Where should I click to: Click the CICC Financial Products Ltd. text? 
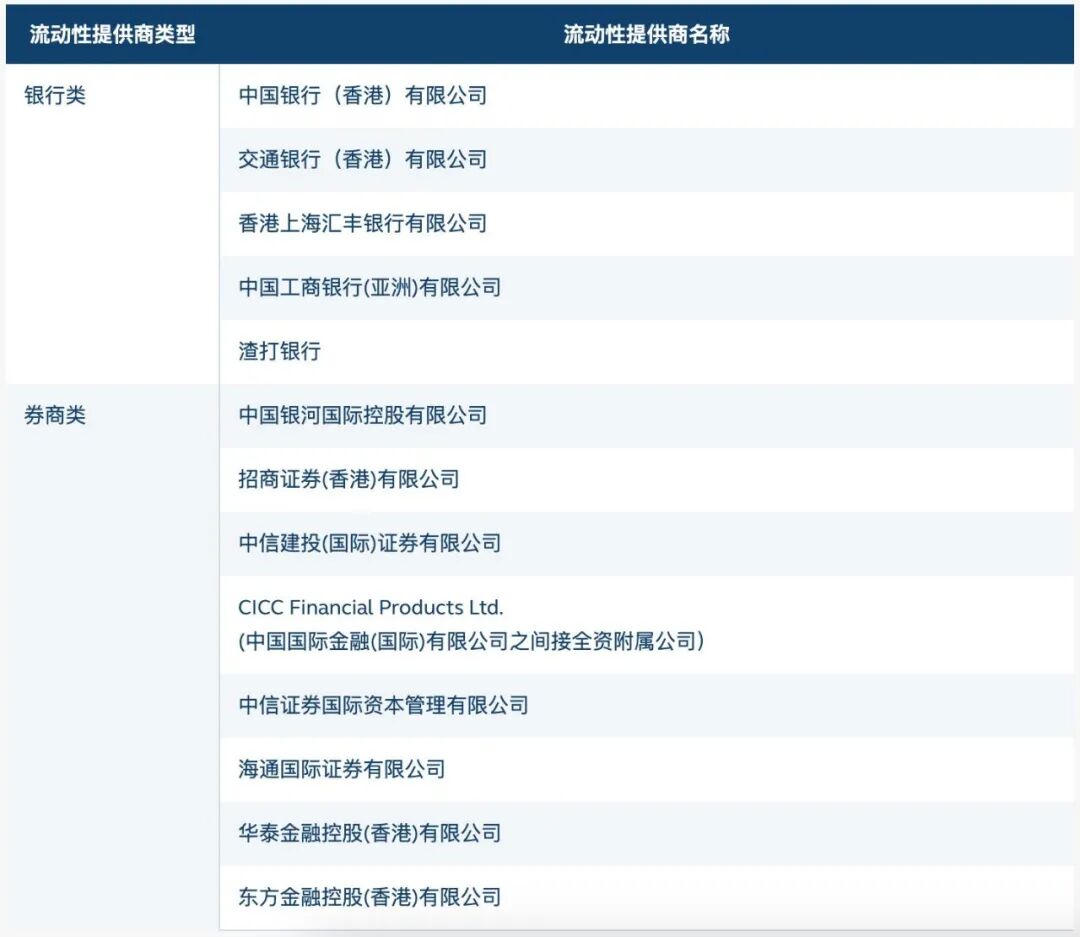[x=371, y=608]
